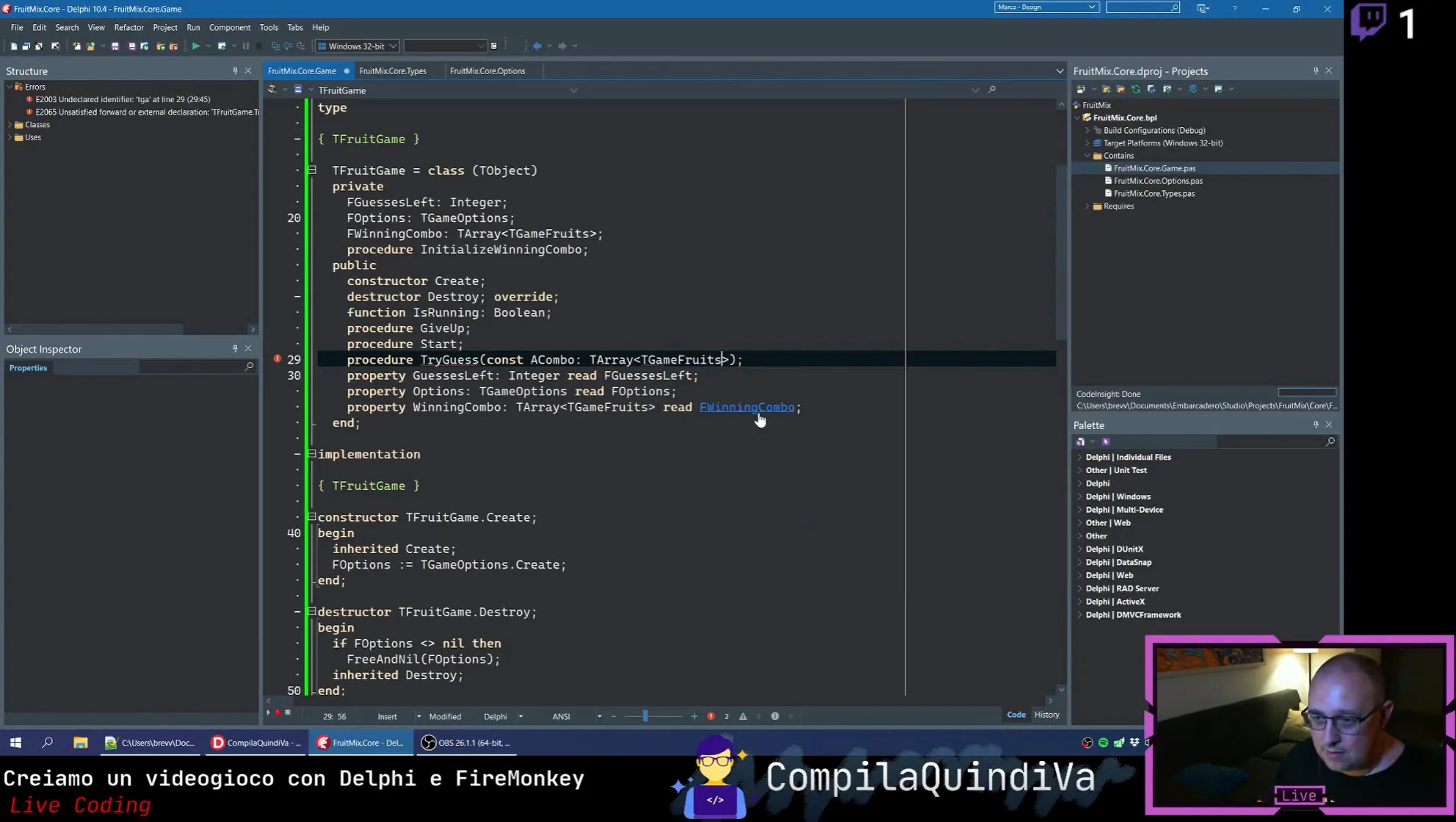The image size is (1456, 822).
Task: Click the Forward navigation arrow icon
Action: [562, 46]
